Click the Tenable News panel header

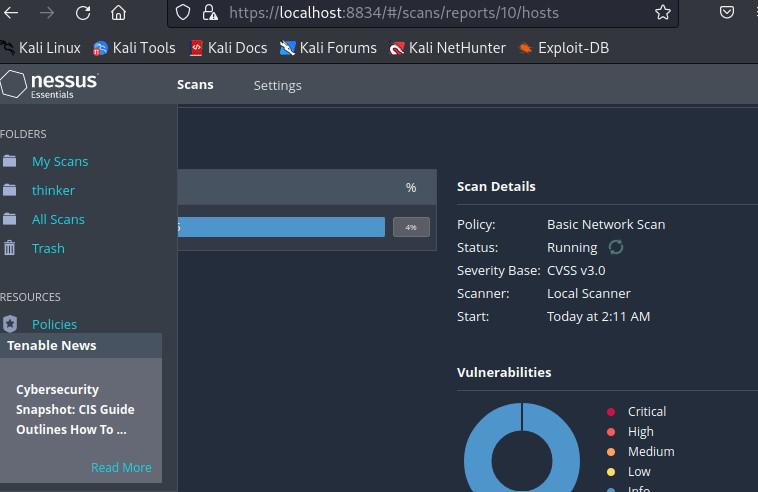[x=81, y=345]
